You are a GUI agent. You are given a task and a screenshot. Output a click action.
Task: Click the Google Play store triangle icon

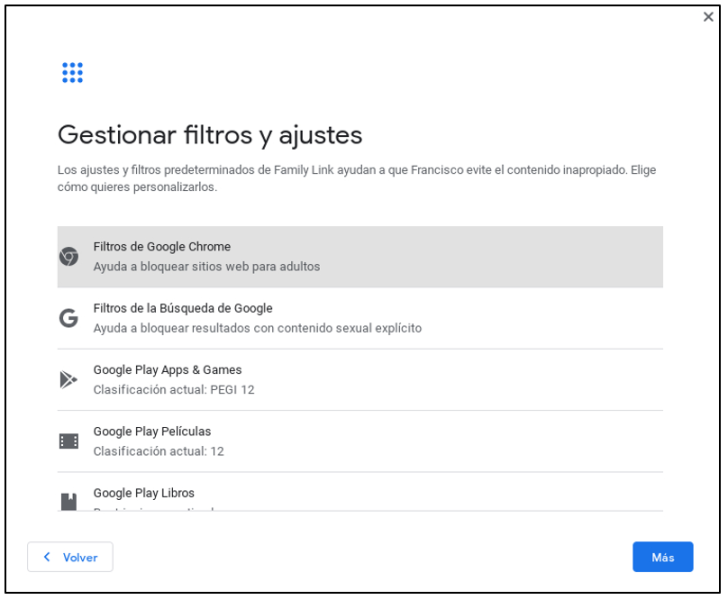(x=69, y=380)
